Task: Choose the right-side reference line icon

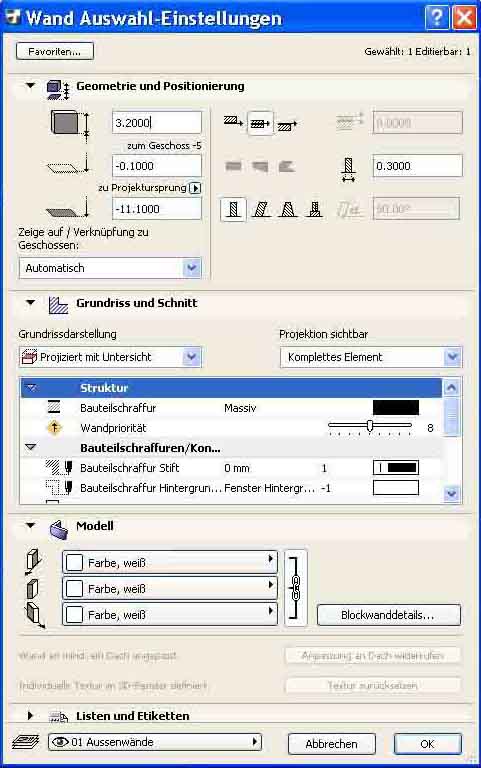Action: point(288,126)
